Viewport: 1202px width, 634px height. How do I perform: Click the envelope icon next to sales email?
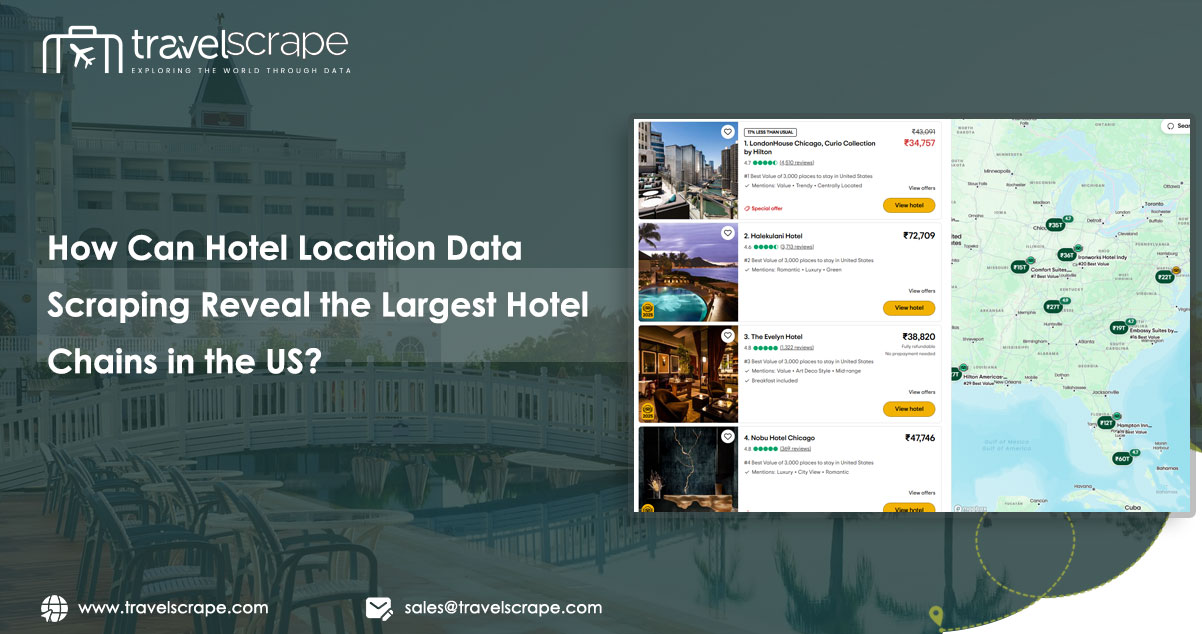point(378,607)
